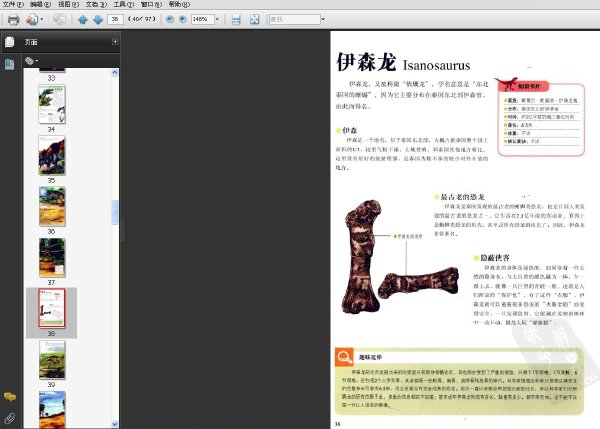The height and width of the screenshot is (429, 600).
Task: Click the create PDF icon
Action: click(x=32, y=19)
